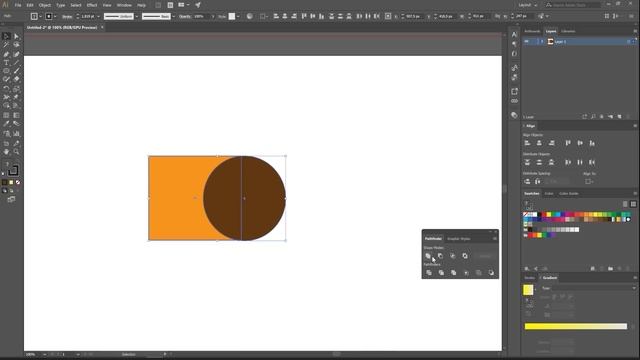Image resolution: width=640 pixels, height=360 pixels.
Task: Select the Rotate tool
Action: coord(6,89)
